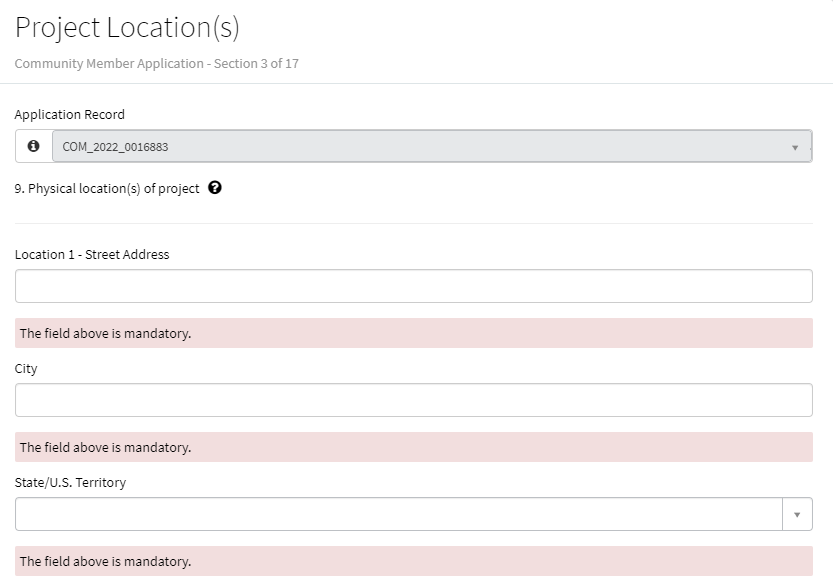Open the COM_2022_0016883 application record dropdown
Image resolution: width=833 pixels, height=583 pixels.
coord(420,146)
